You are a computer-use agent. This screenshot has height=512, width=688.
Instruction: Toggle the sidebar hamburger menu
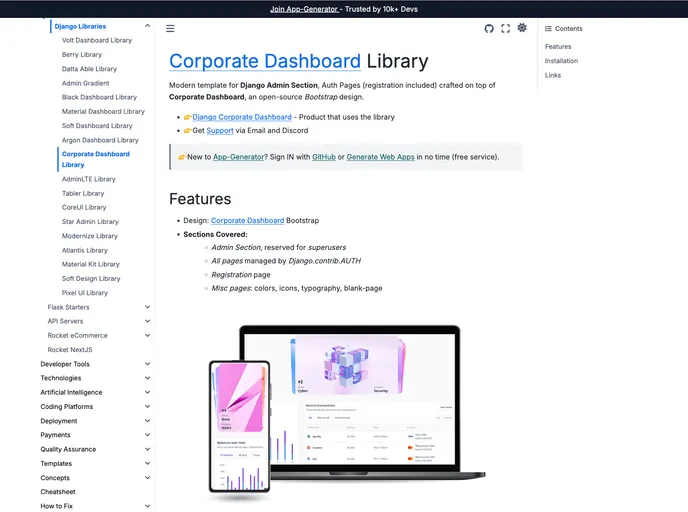170,29
